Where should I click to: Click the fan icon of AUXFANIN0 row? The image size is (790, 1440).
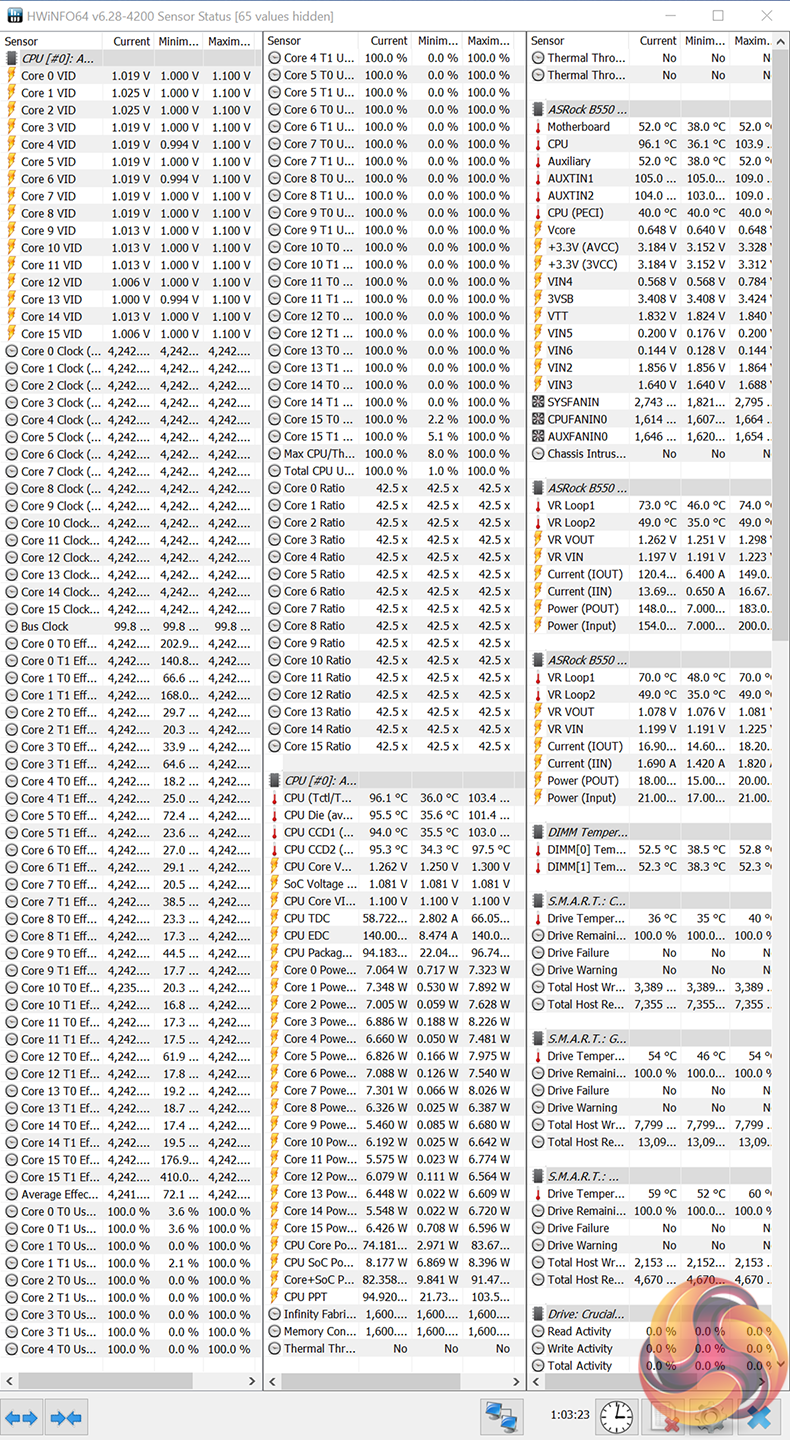[538, 437]
